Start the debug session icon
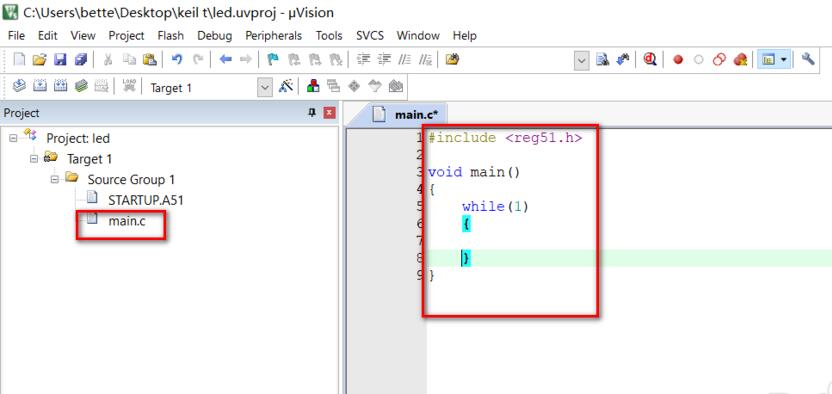 coord(650,59)
